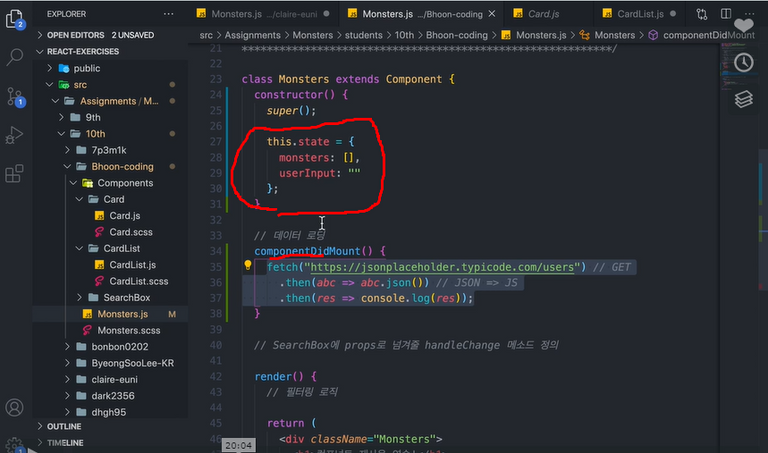The height and width of the screenshot is (453, 768).
Task: Open editor more actions ellipsis
Action: click(749, 14)
